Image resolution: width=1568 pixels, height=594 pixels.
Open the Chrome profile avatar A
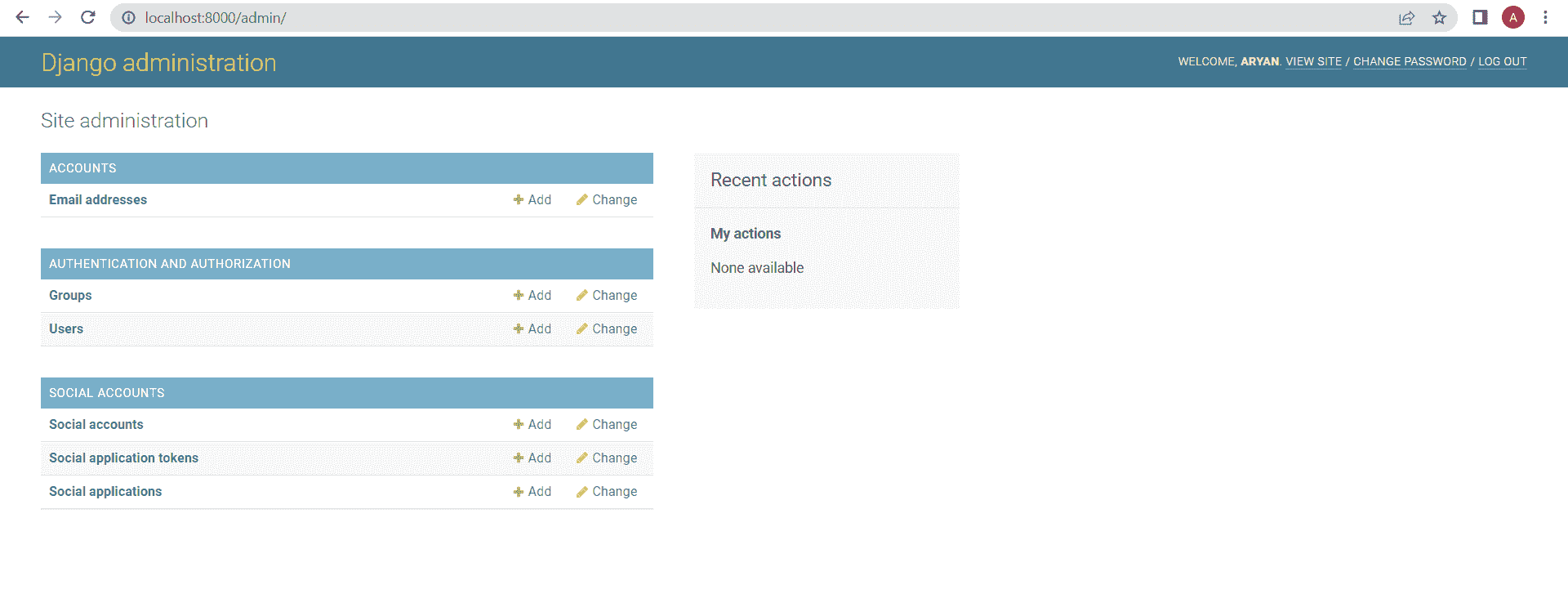(x=1513, y=17)
